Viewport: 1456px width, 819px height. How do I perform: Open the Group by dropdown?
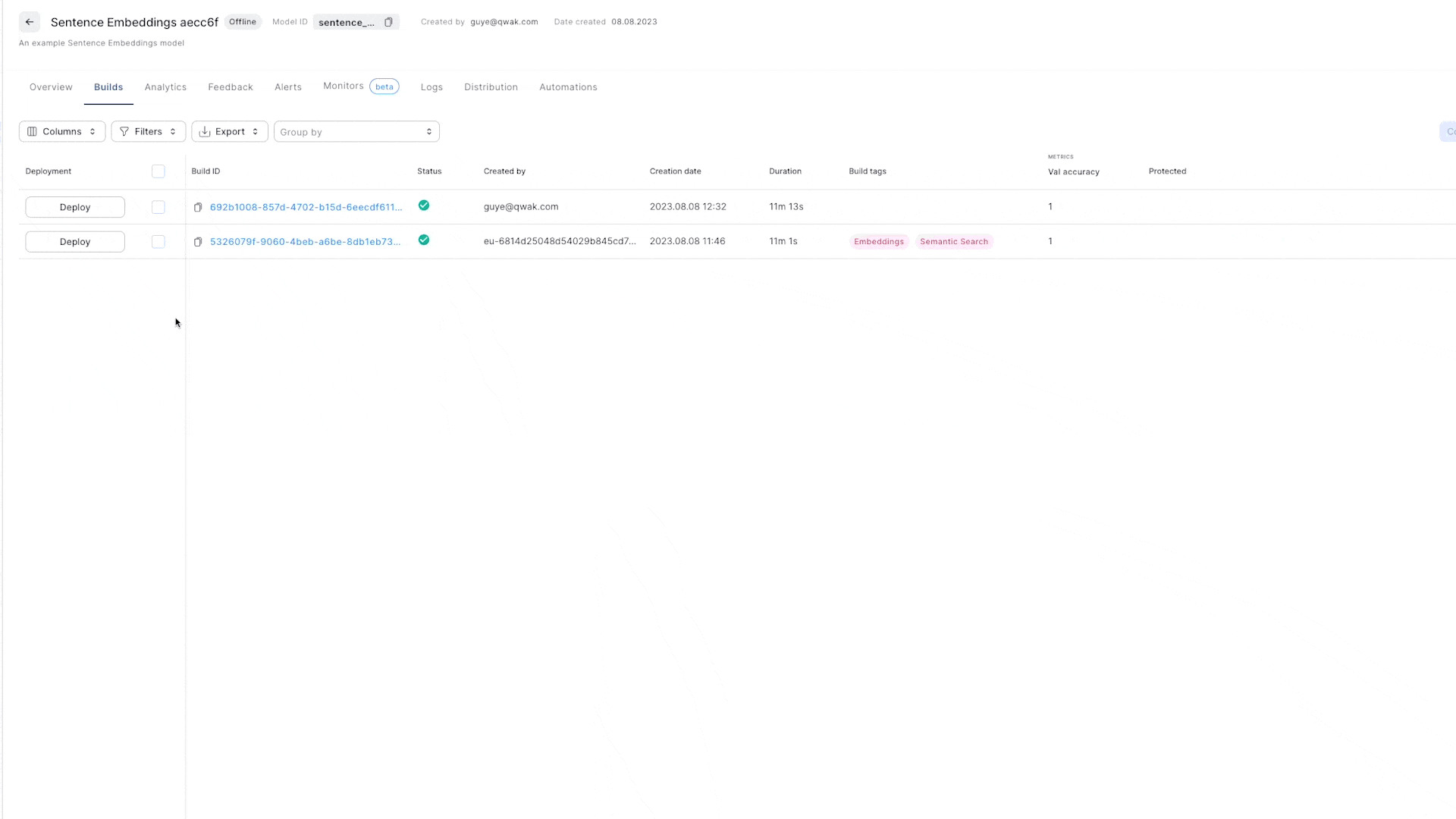click(x=356, y=131)
